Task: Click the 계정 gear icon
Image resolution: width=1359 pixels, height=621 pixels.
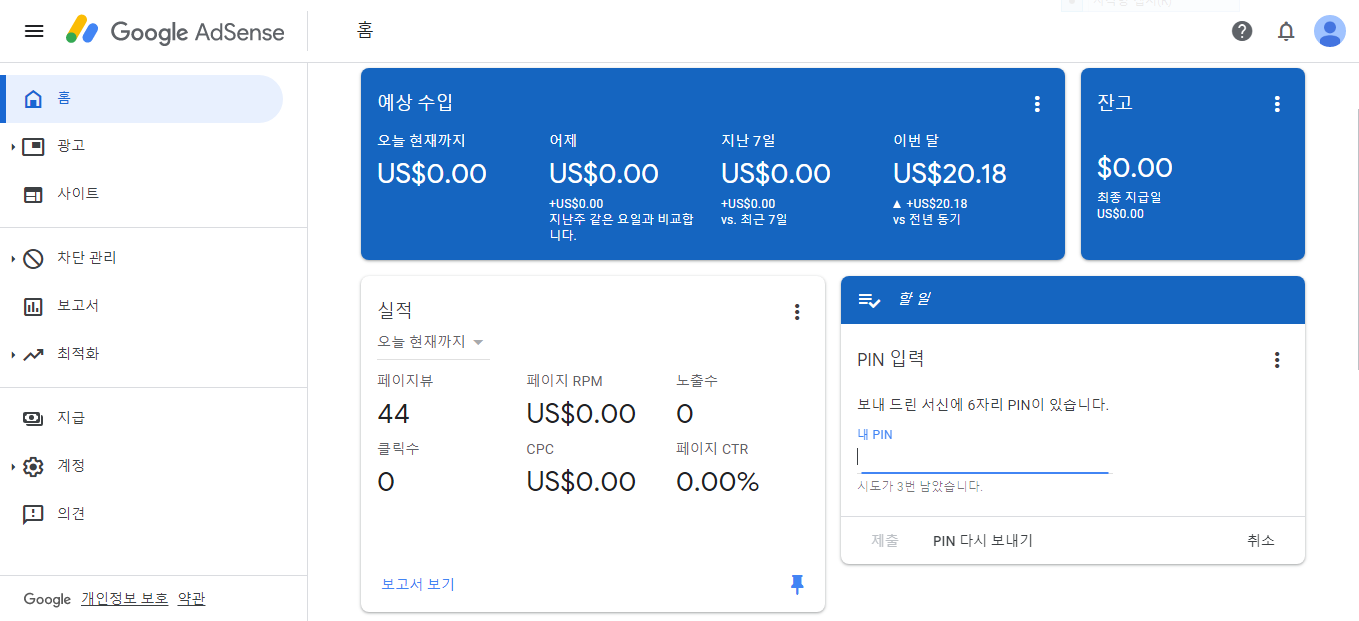Action: (34, 466)
